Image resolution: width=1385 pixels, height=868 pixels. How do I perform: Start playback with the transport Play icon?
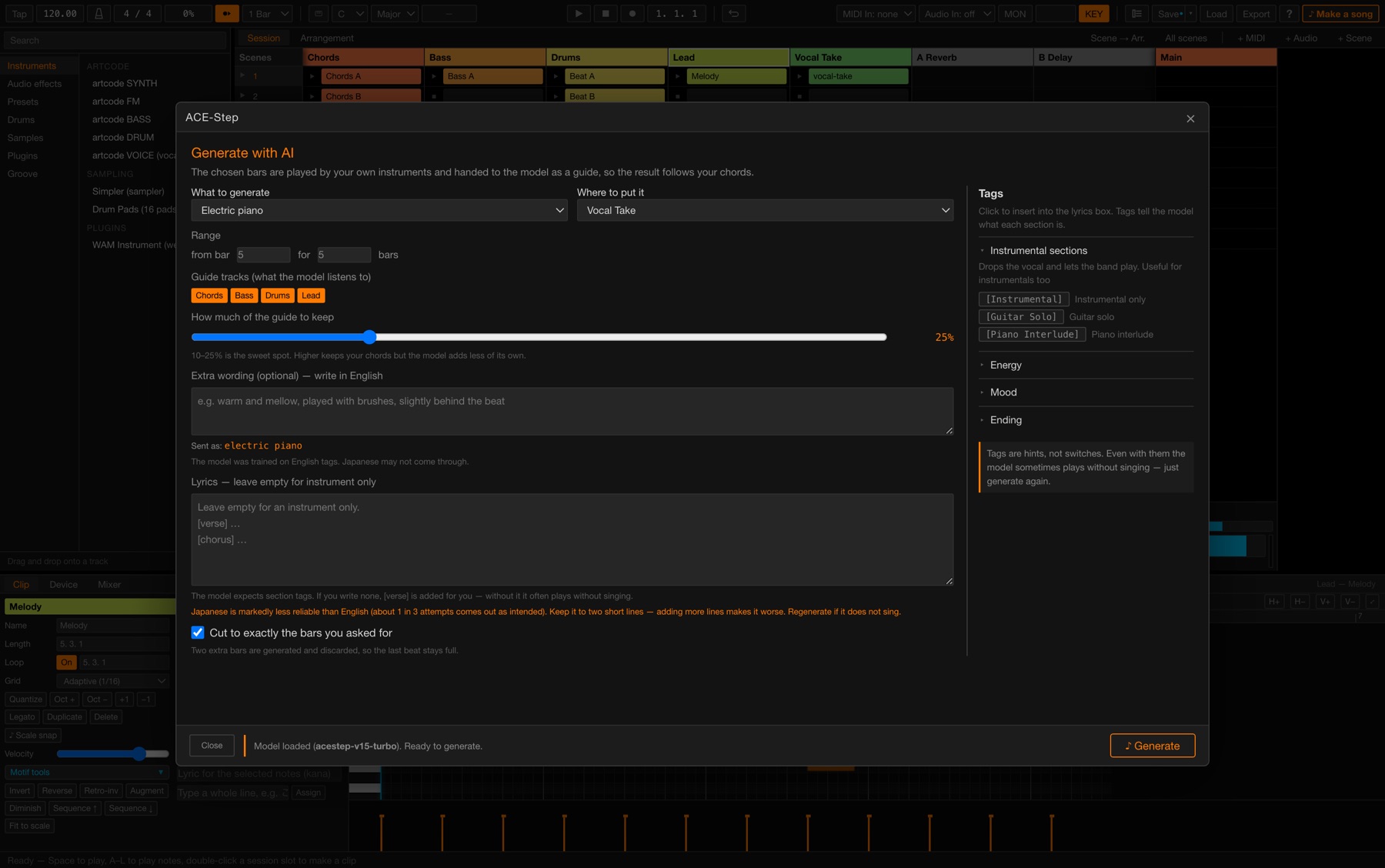coord(579,14)
